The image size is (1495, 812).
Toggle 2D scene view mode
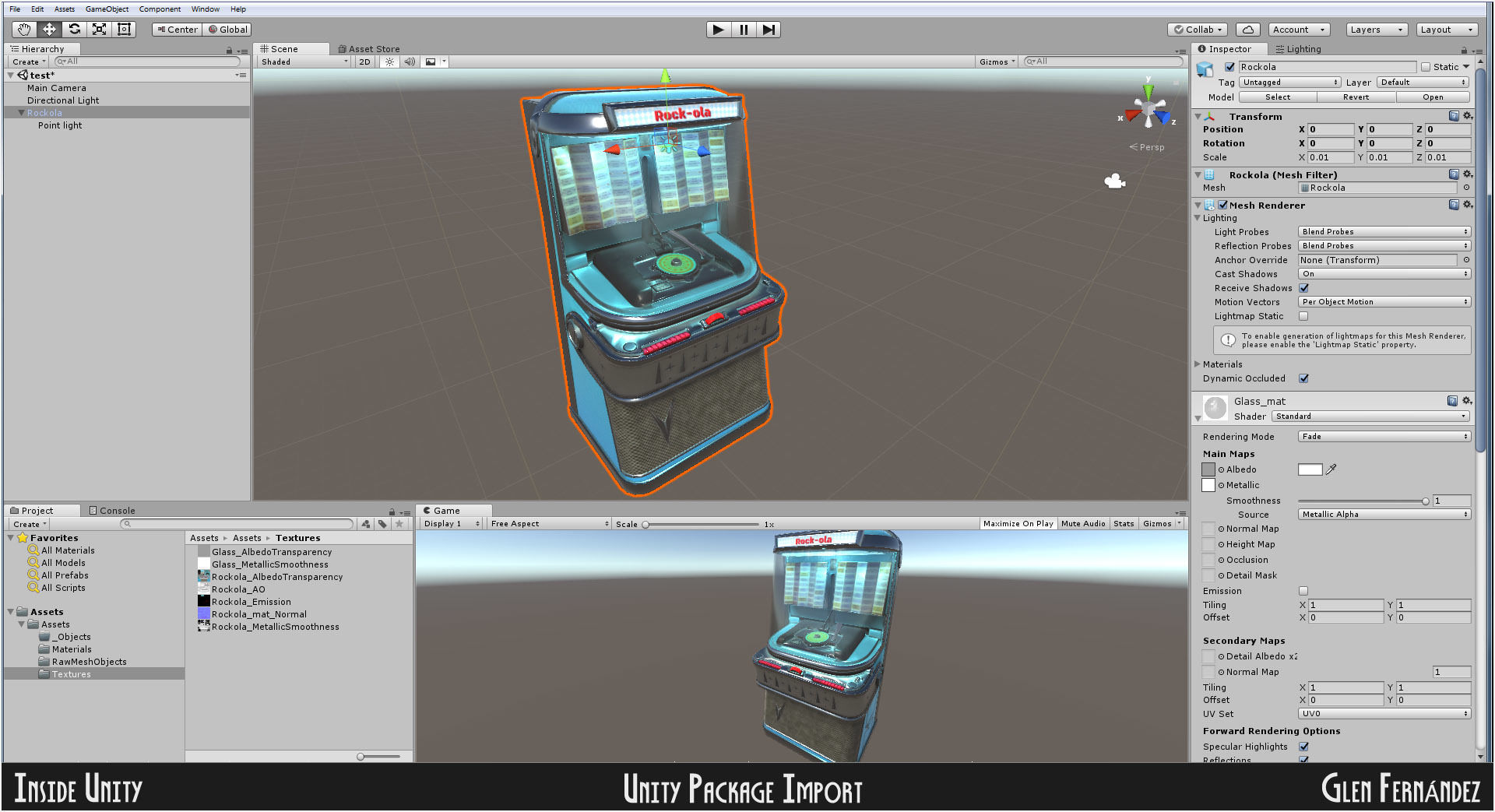pos(364,62)
